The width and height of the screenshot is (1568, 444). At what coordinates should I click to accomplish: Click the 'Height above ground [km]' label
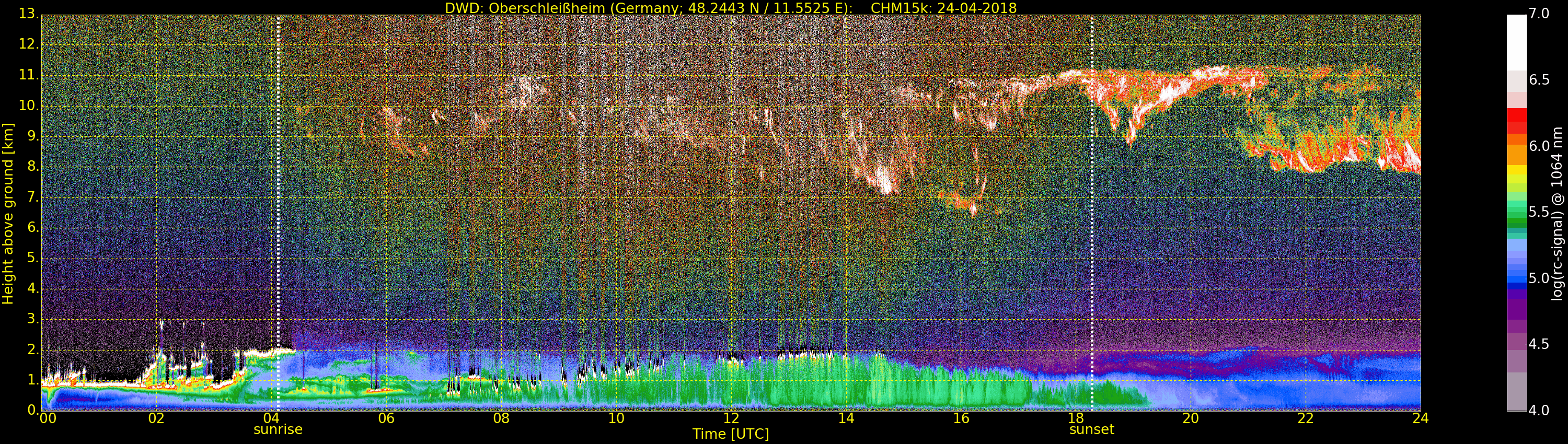(8, 214)
